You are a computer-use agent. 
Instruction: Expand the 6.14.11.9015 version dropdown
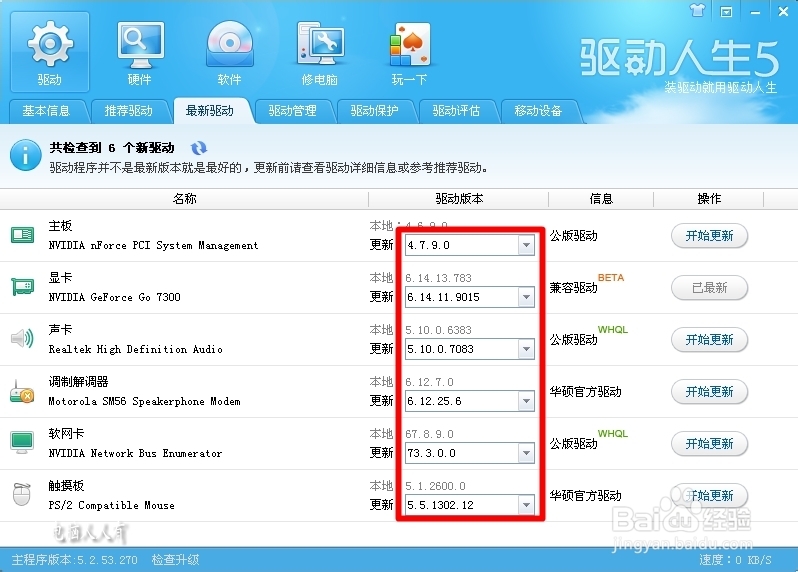tap(526, 297)
